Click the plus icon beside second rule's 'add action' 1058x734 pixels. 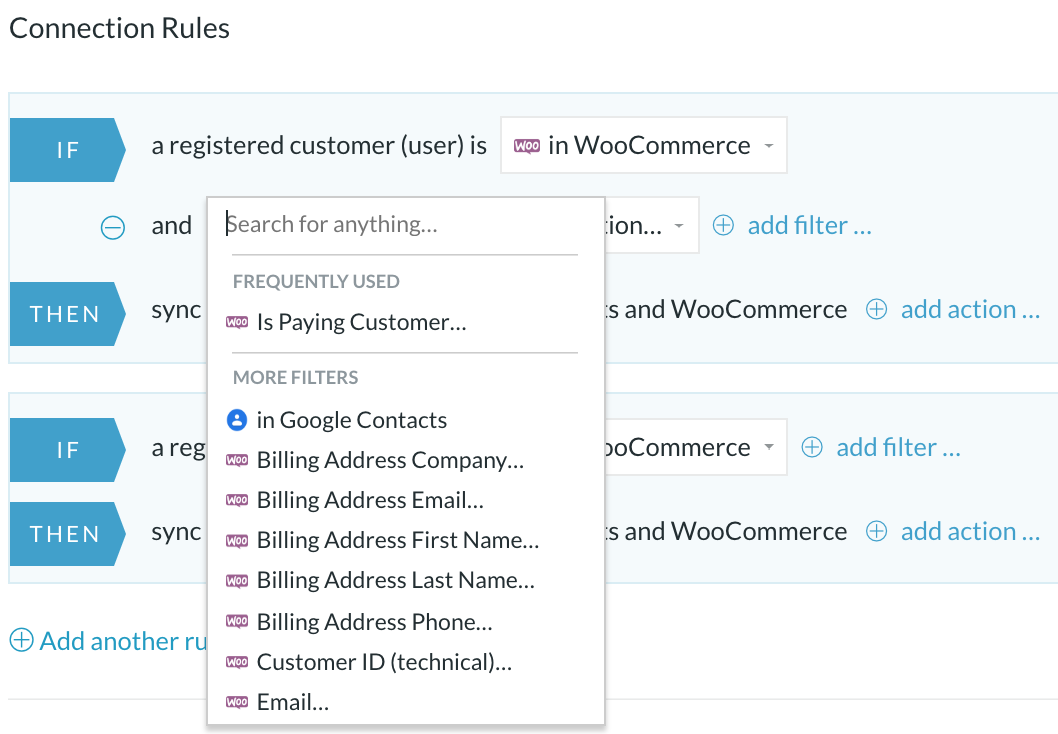click(x=876, y=532)
